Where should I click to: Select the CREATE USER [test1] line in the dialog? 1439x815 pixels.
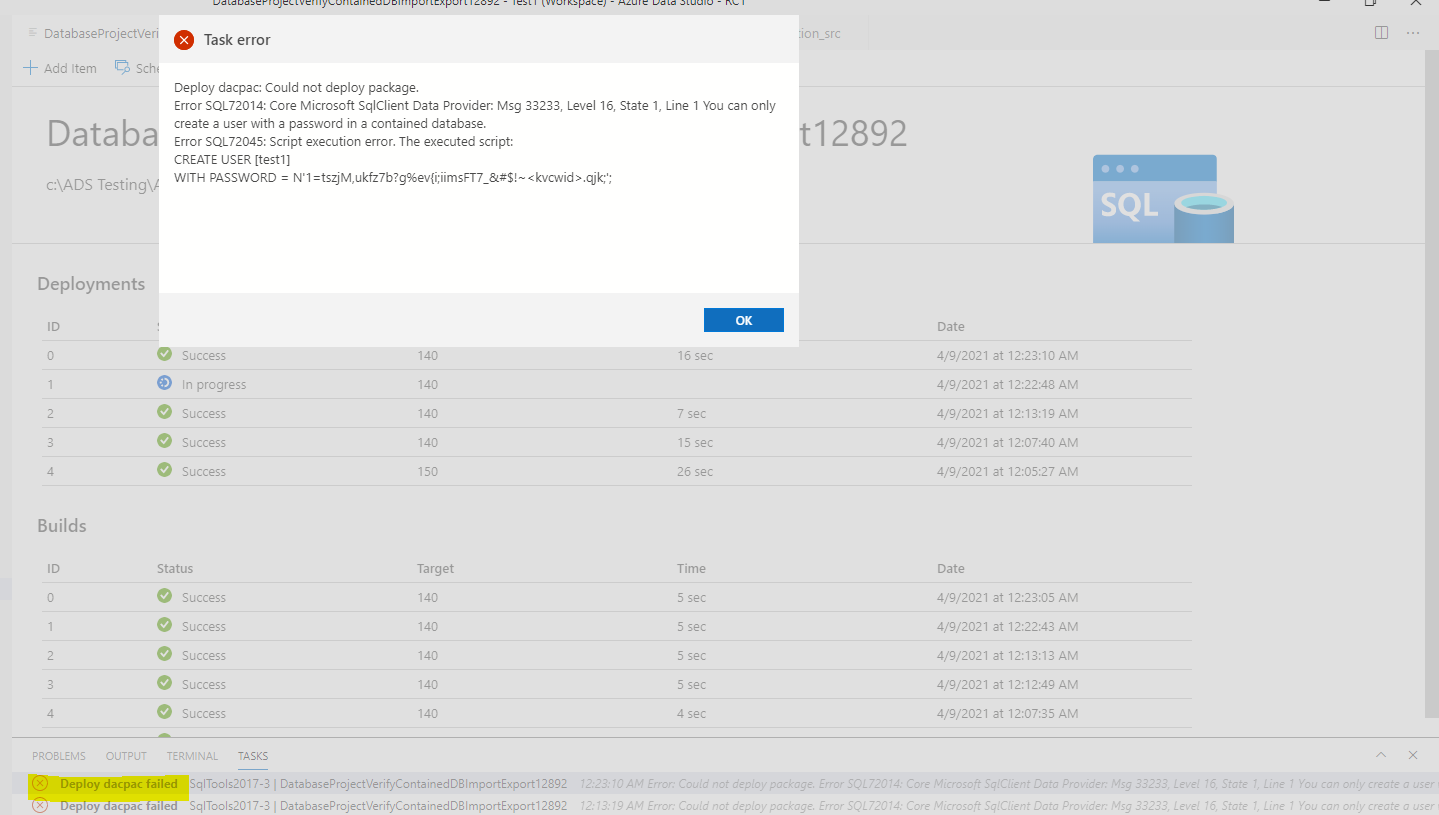[232, 160]
